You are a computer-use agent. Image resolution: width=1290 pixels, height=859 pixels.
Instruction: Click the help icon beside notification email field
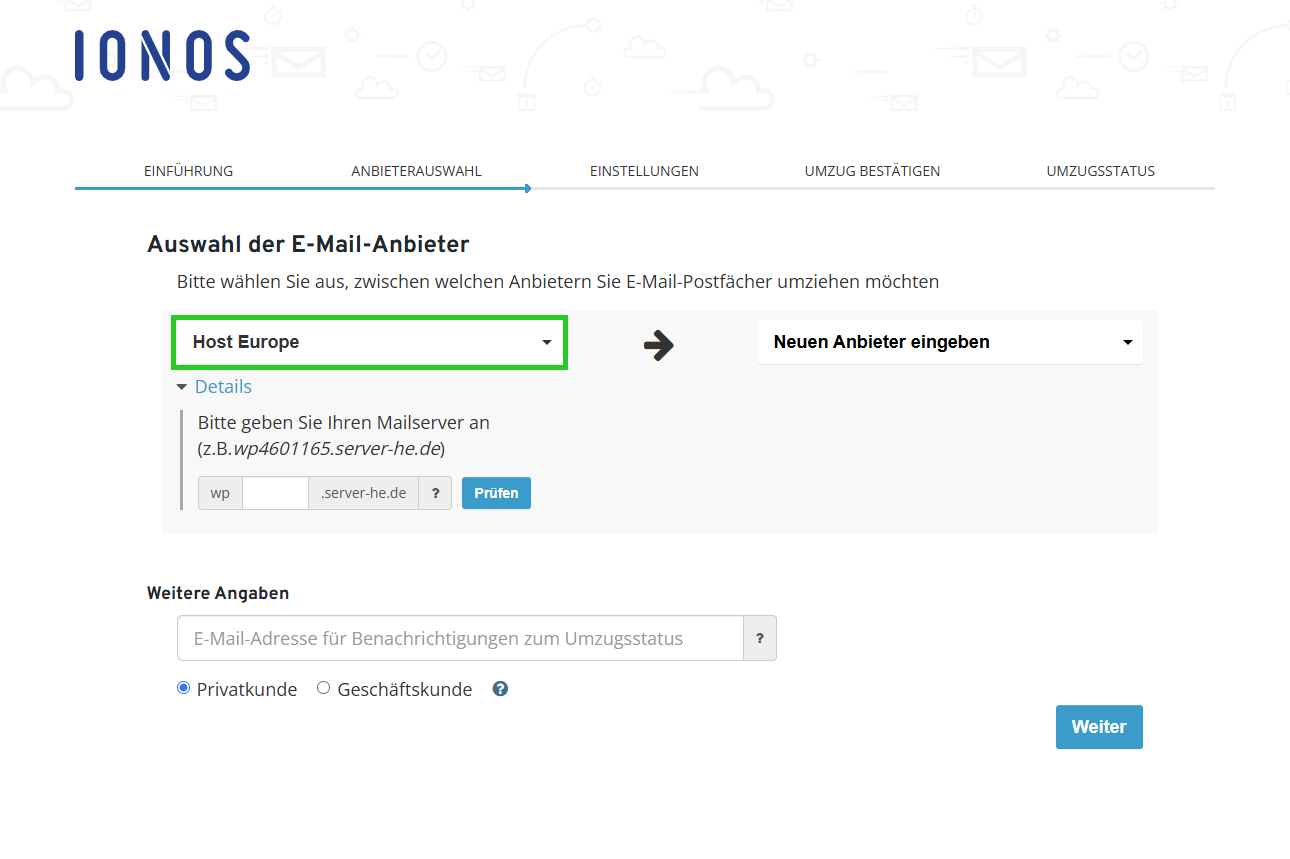coord(760,638)
